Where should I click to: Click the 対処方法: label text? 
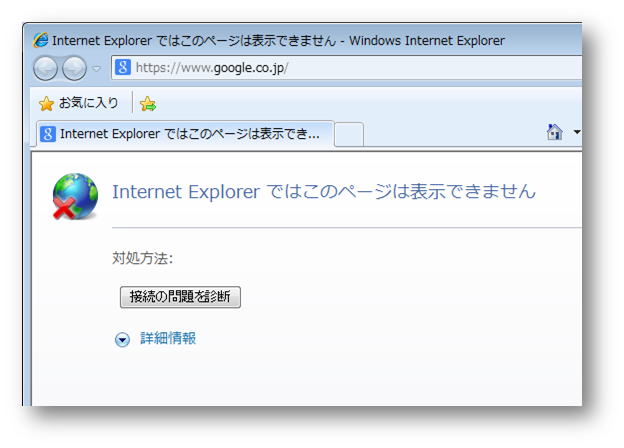click(x=142, y=258)
